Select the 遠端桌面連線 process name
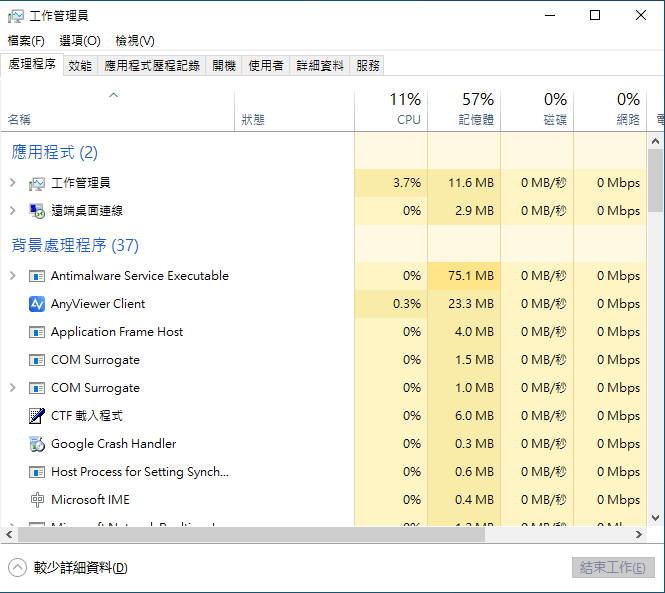This screenshot has height=593, width=665. (x=87, y=211)
